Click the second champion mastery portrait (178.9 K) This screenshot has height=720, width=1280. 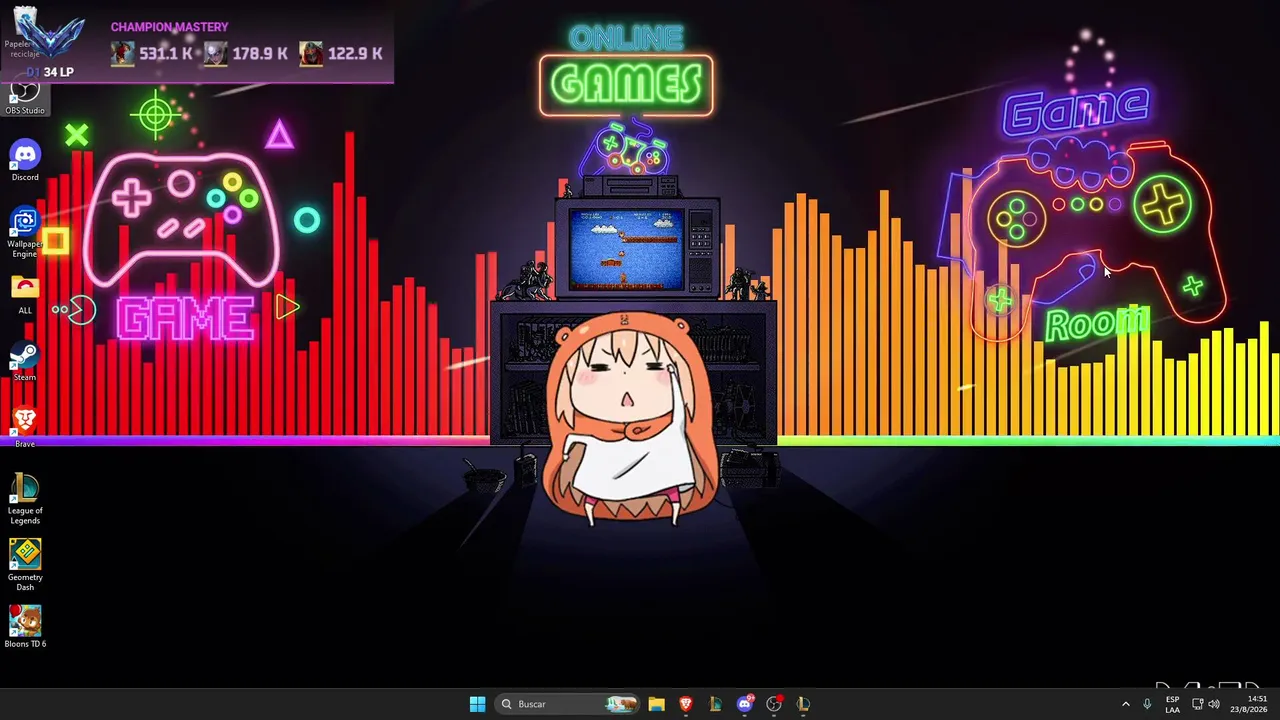click(x=216, y=53)
